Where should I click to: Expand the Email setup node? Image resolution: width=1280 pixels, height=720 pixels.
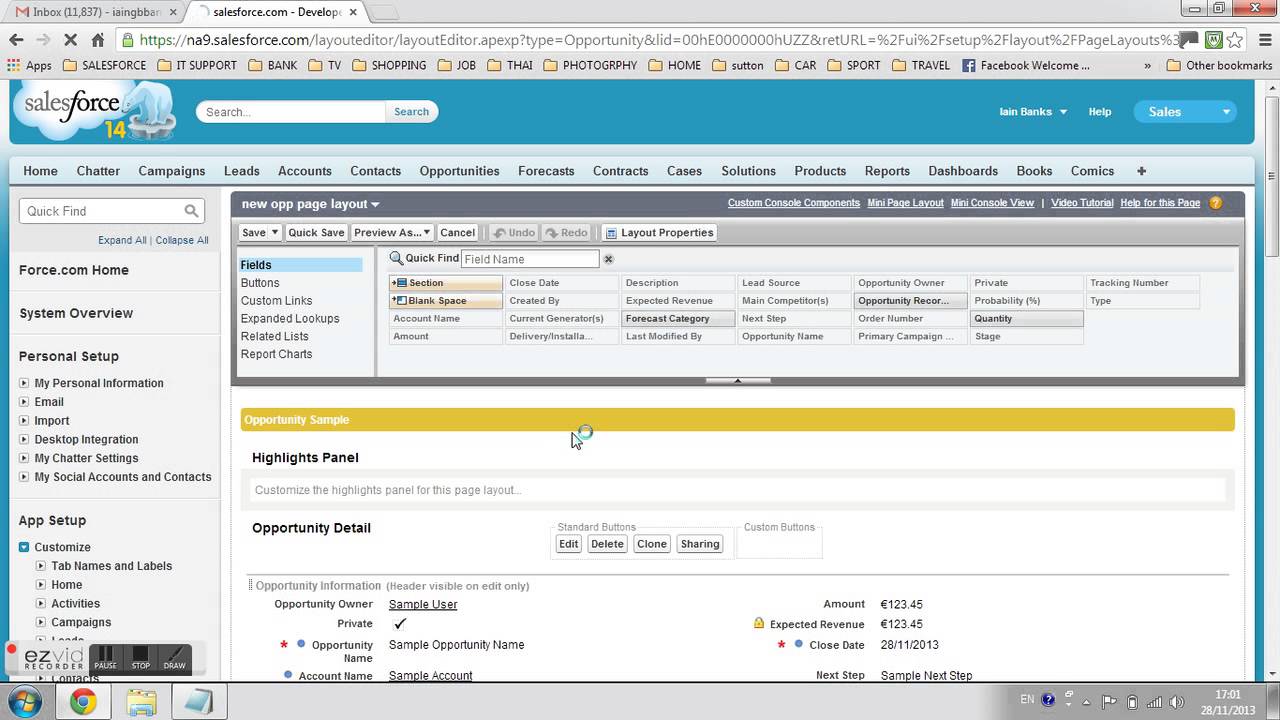click(24, 402)
